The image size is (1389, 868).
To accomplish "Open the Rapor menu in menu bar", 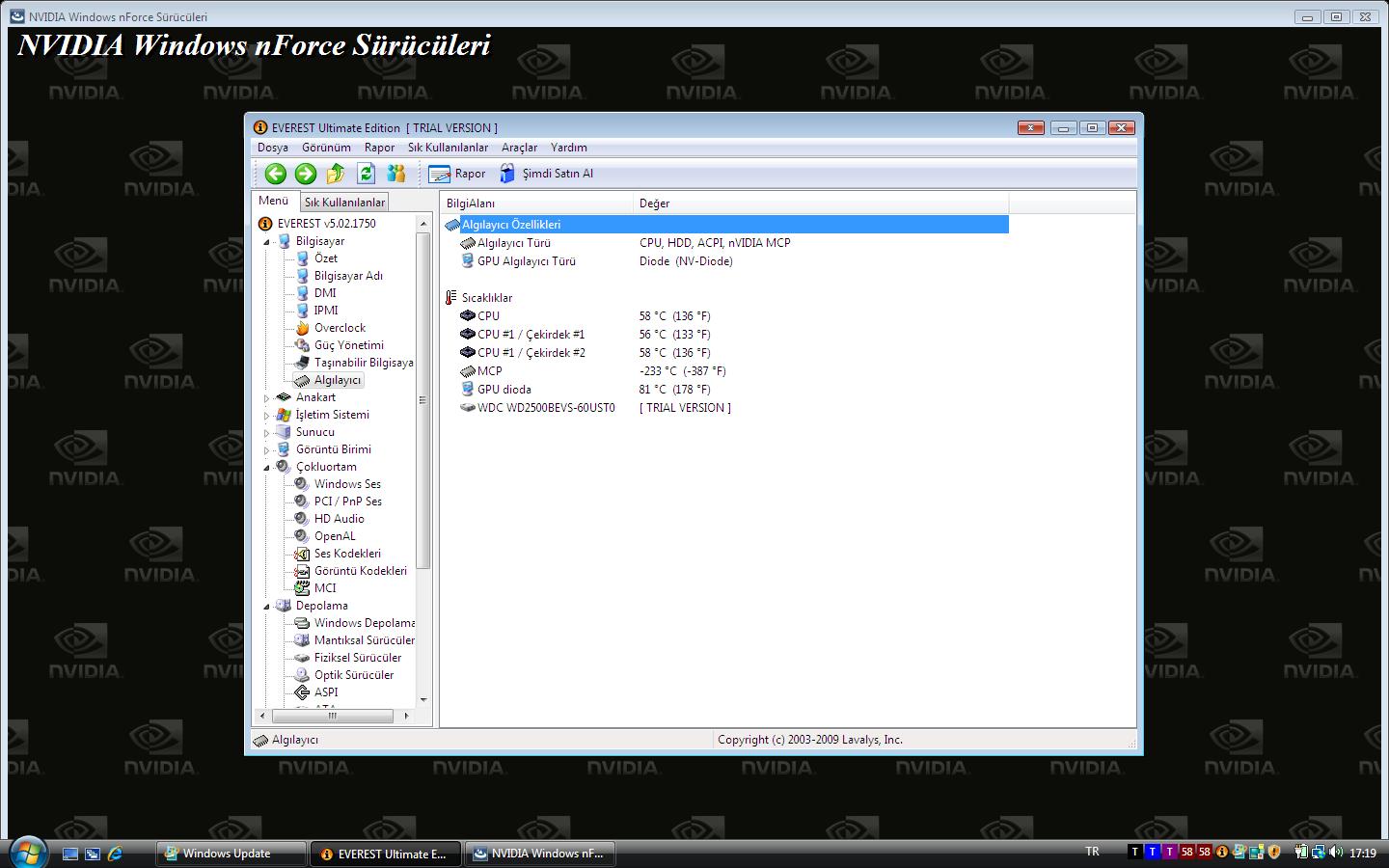I will 379,148.
